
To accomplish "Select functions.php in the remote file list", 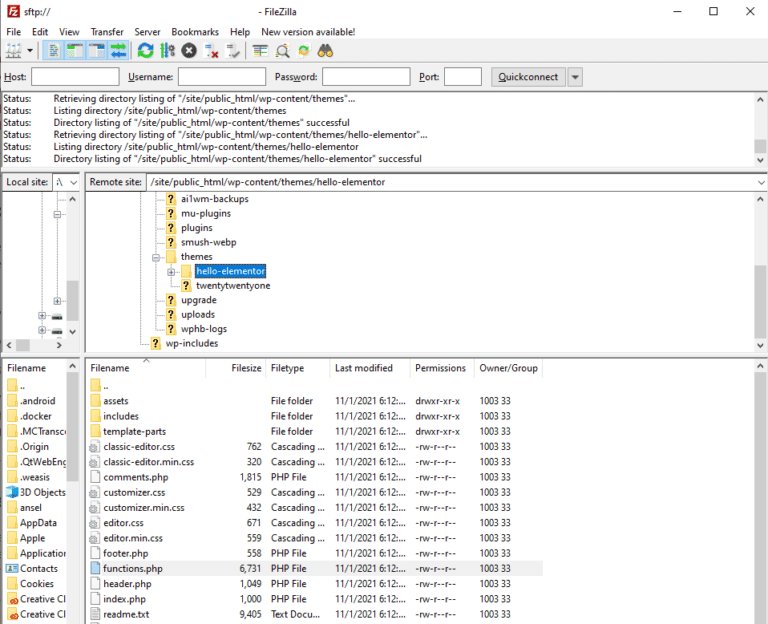I will pos(132,568).
